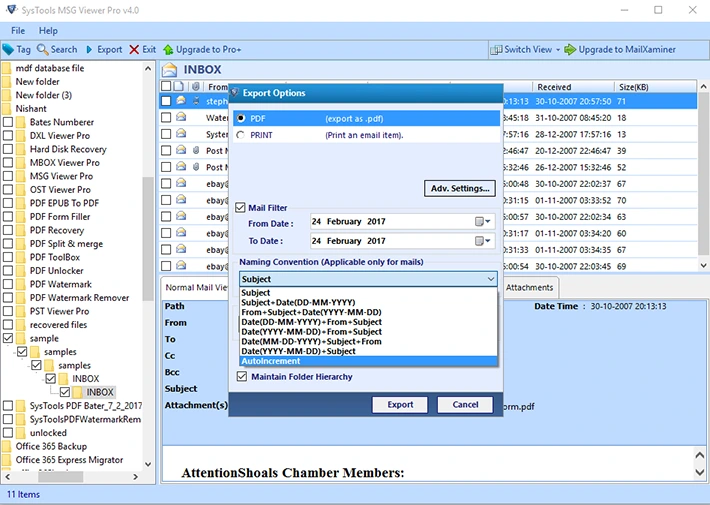Click preview pane scroll down arrow
The image size is (710, 505).
[700, 472]
